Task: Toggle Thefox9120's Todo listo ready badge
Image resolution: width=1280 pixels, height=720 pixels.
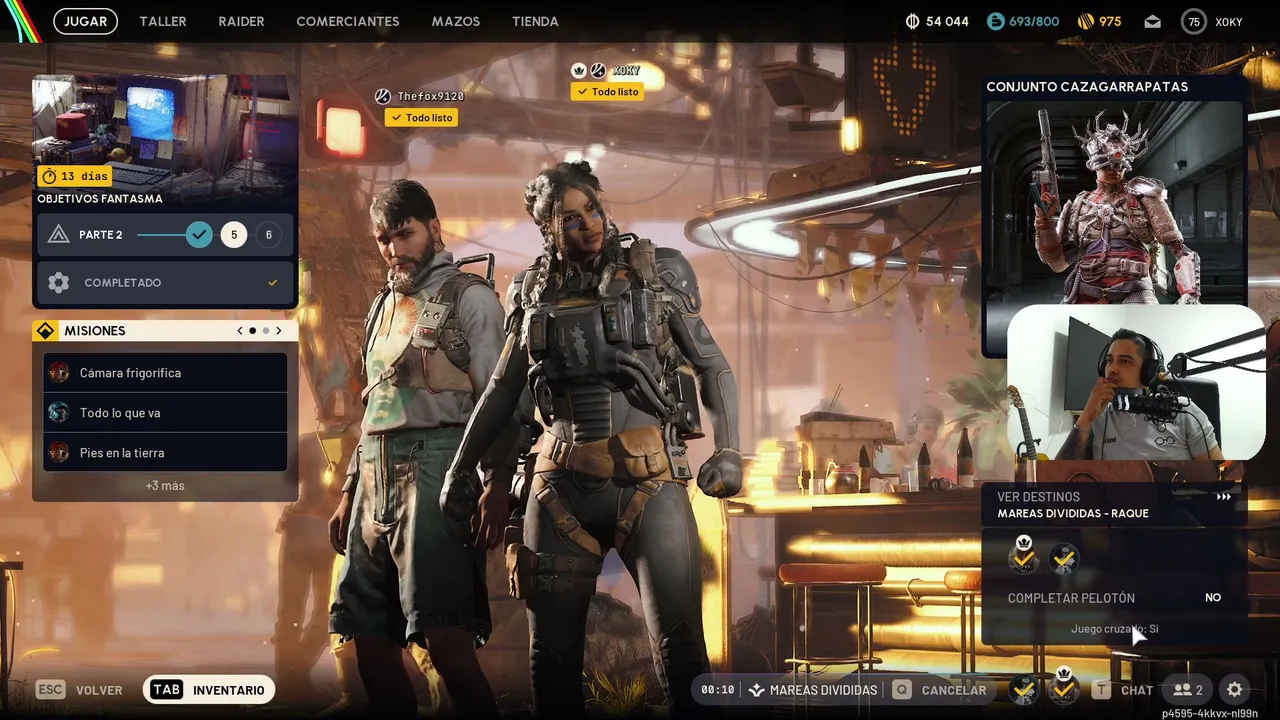Action: coord(422,117)
